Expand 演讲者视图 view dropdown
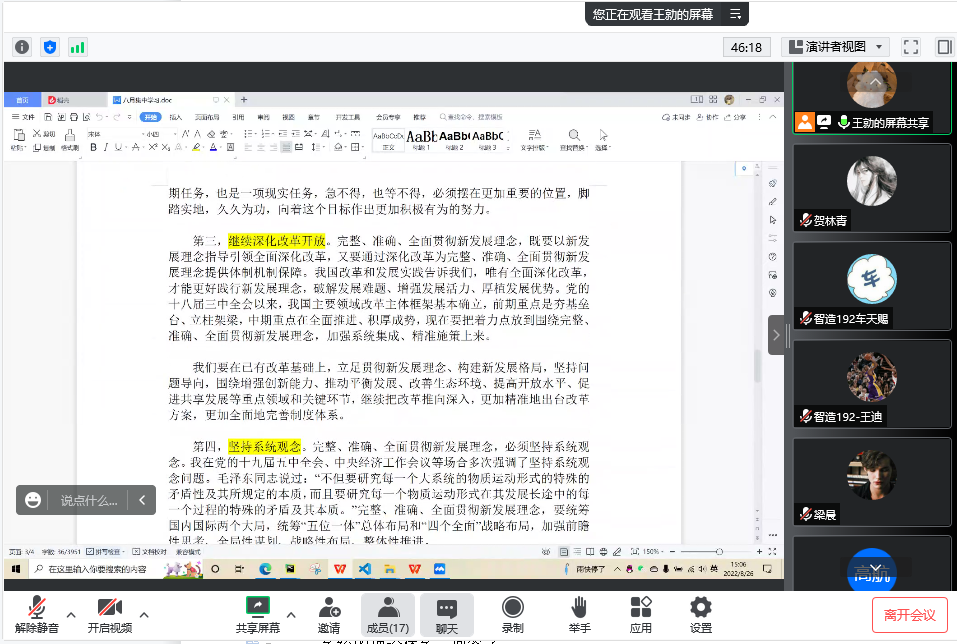 [x=836, y=47]
